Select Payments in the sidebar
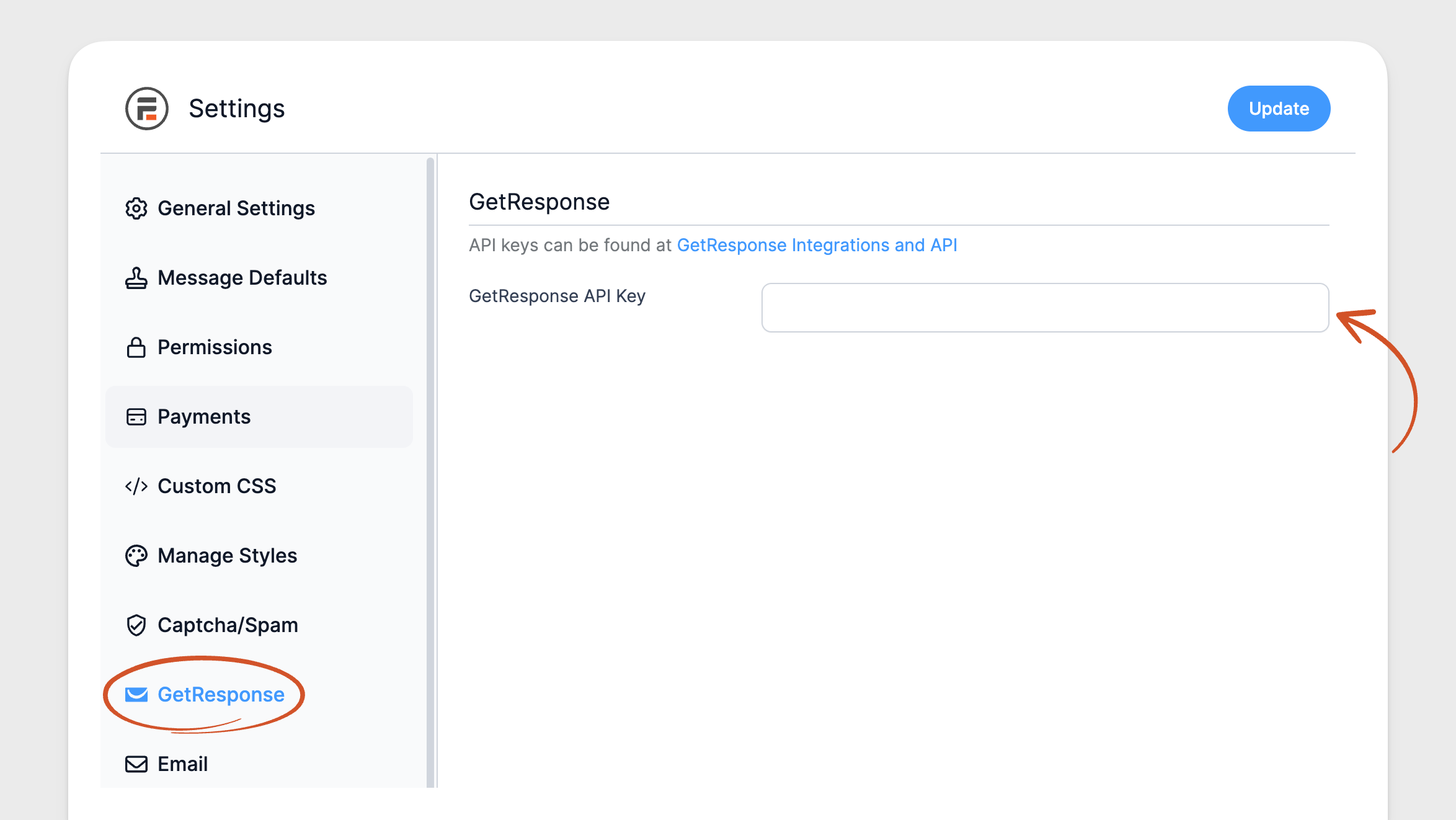Screen dimensions: 1456x820 (x=259, y=417)
